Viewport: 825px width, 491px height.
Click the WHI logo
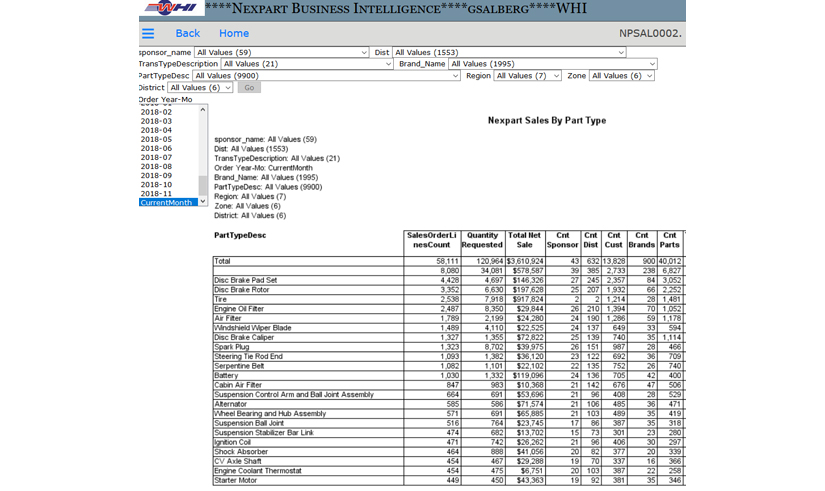tap(172, 7)
